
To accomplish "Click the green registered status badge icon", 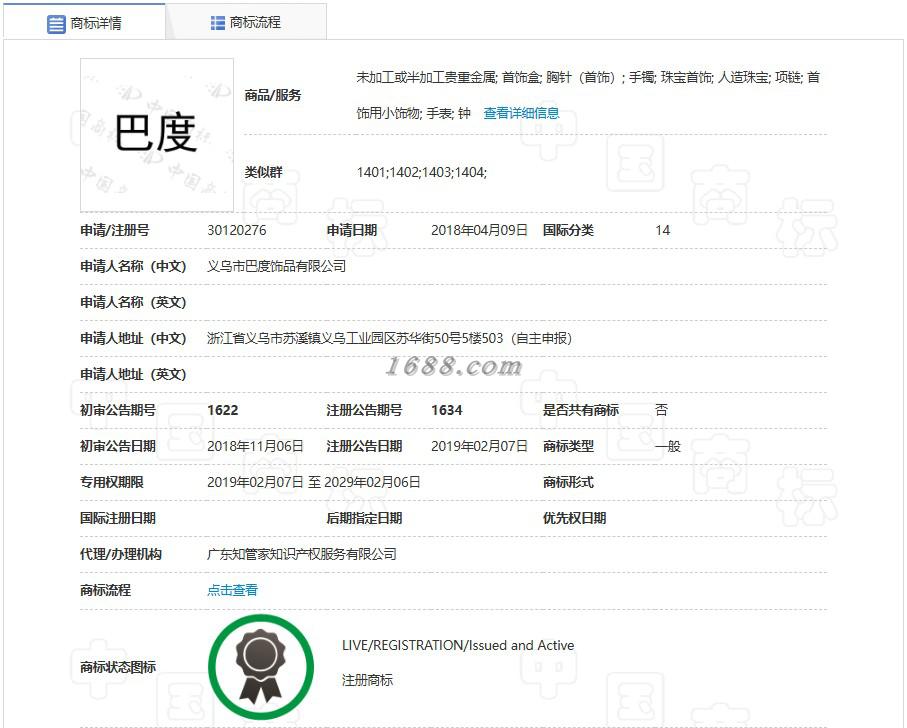I will 261,667.
